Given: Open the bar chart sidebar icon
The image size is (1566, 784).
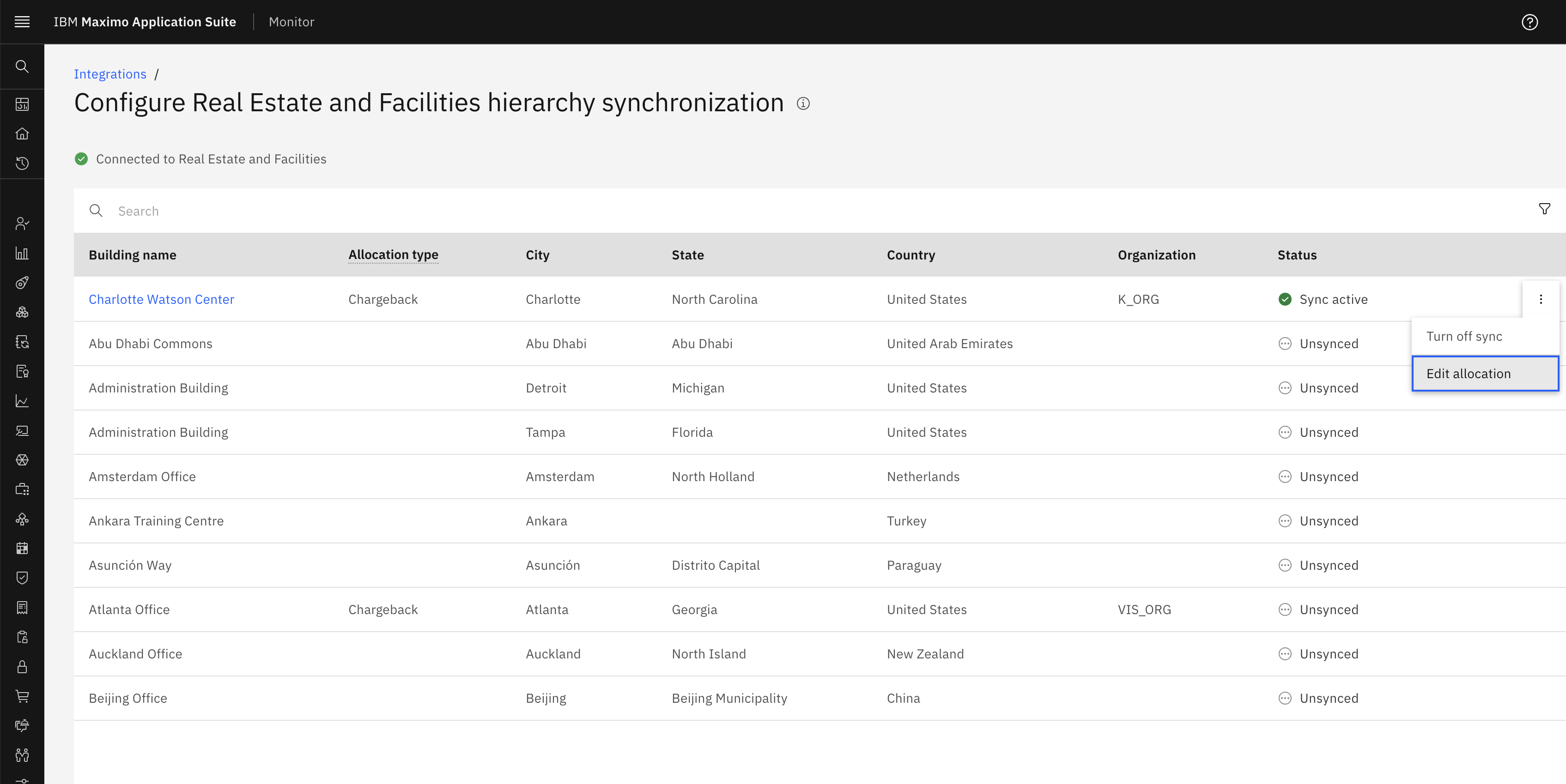Looking at the screenshot, I should coord(22,253).
